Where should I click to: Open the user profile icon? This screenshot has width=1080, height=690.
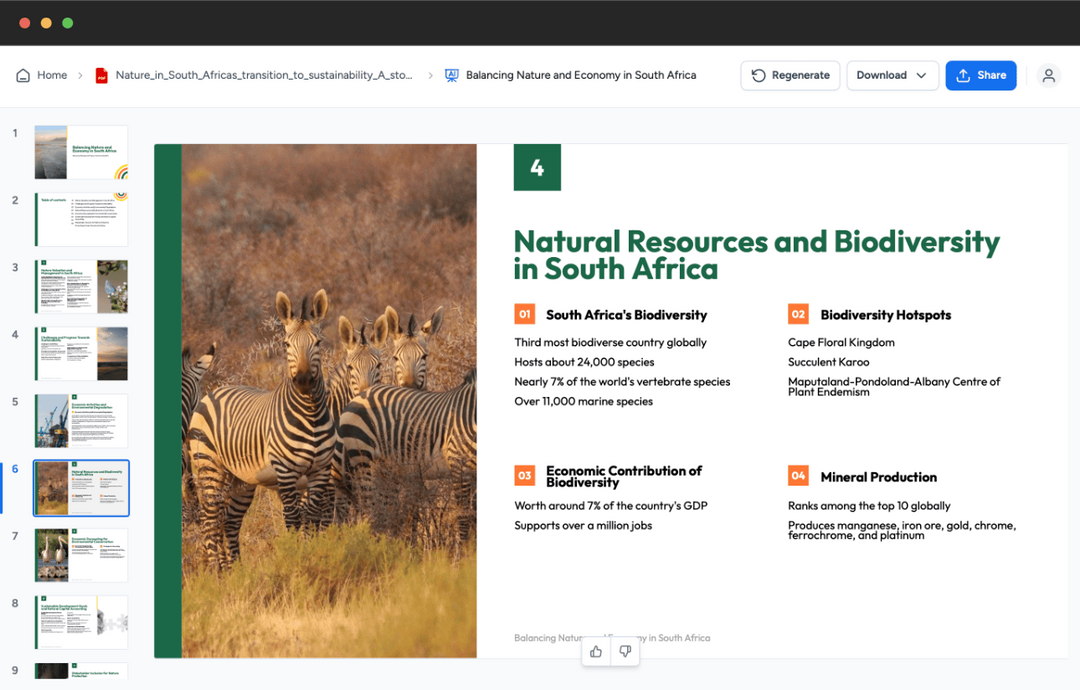(x=1048, y=75)
